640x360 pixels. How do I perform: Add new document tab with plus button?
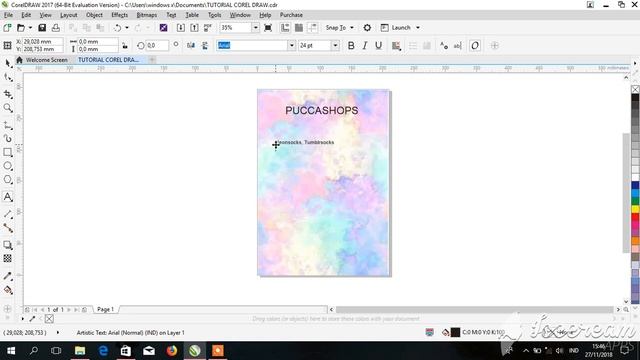point(152,60)
